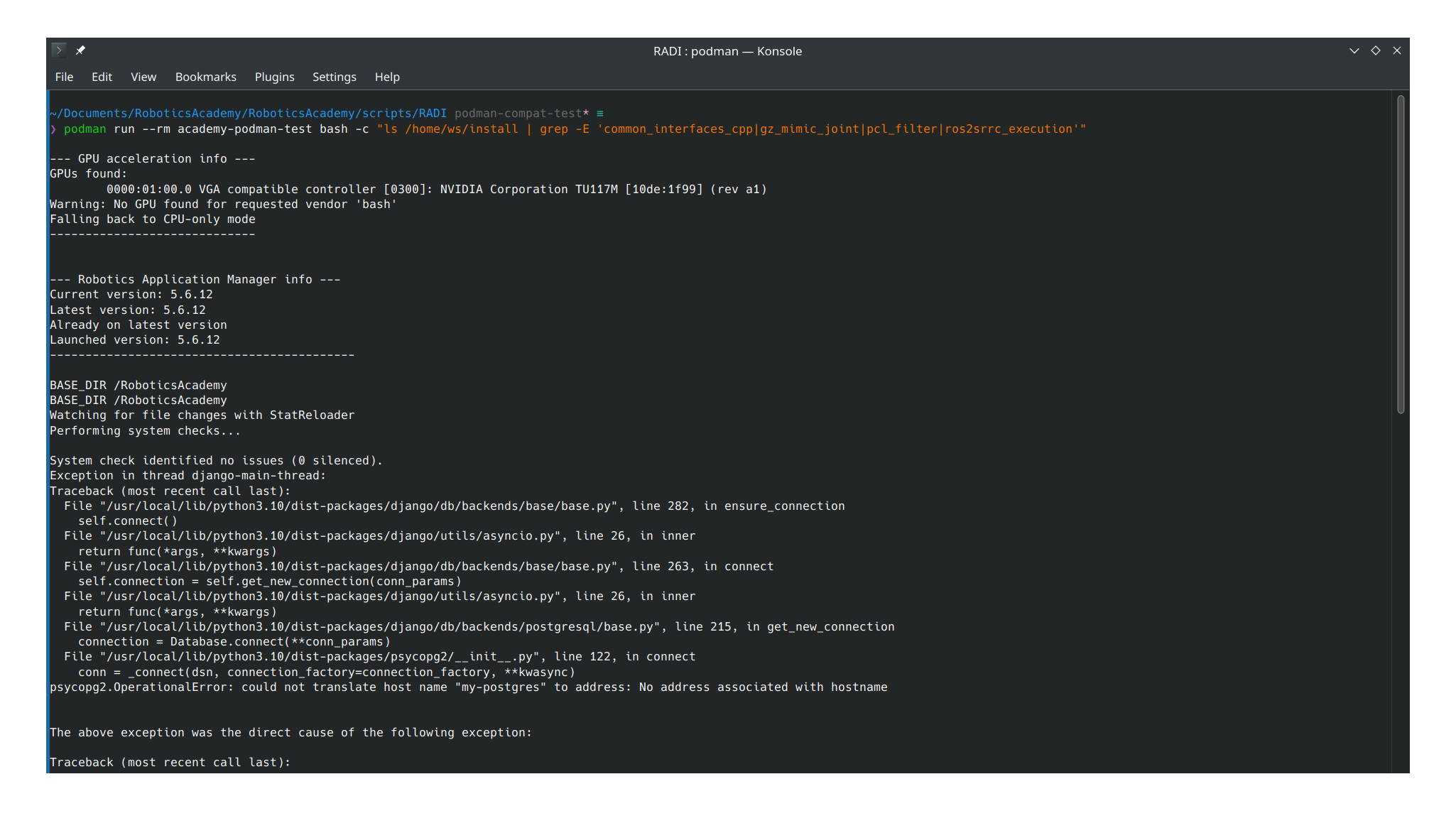
Task: Click the '--- GPU acceleration info ---' line
Action: tap(153, 159)
